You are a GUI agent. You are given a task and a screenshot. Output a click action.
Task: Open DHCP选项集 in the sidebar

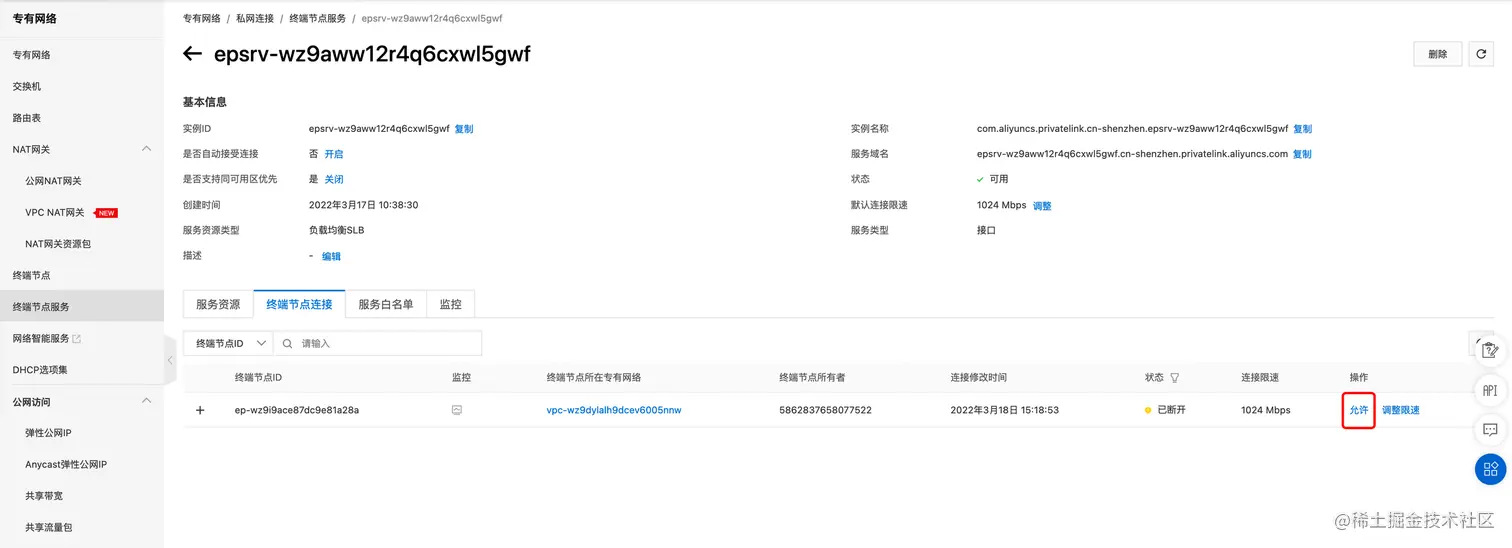40,370
